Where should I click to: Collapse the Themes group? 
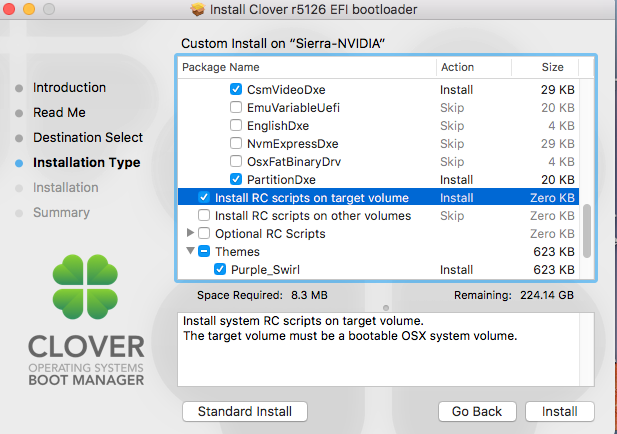[x=190, y=250]
